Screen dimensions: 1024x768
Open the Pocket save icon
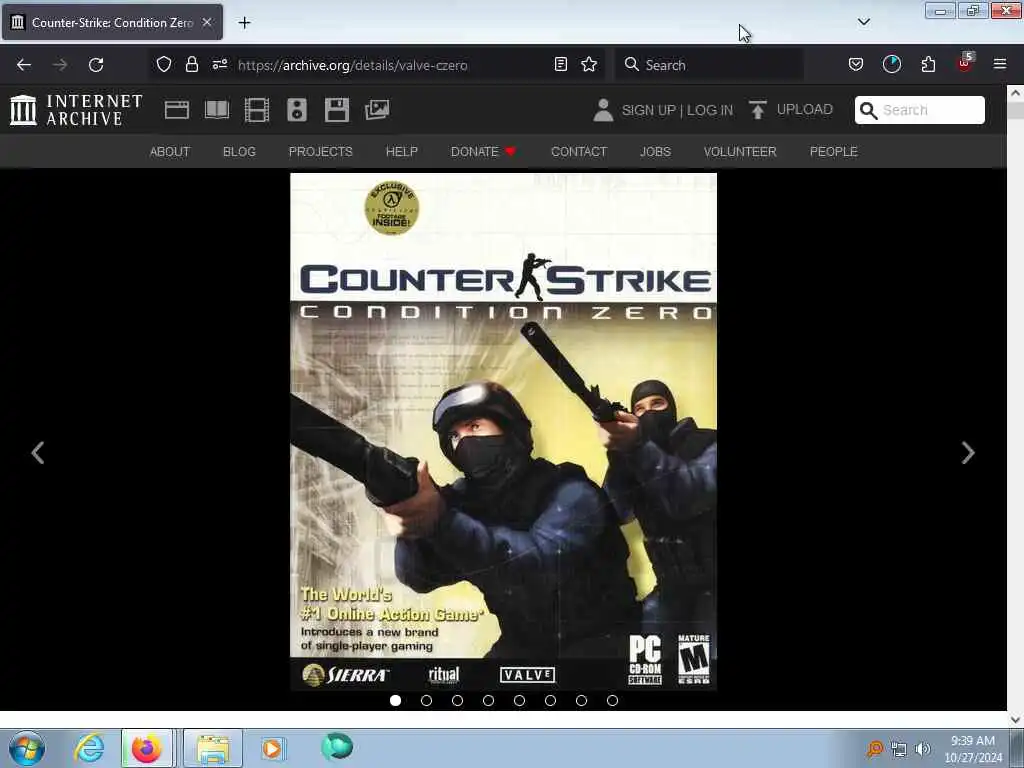(856, 64)
